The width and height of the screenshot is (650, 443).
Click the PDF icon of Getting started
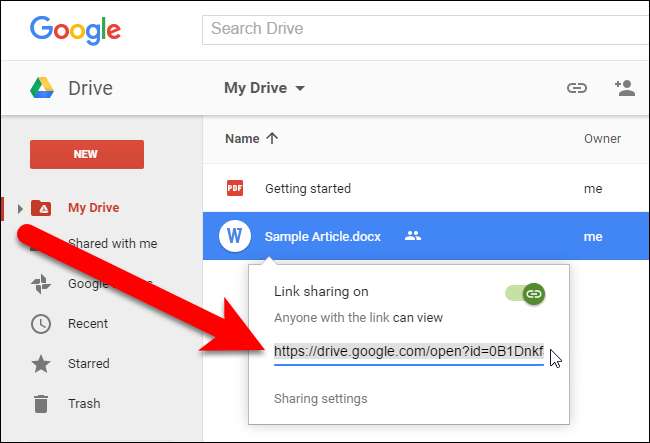click(235, 188)
